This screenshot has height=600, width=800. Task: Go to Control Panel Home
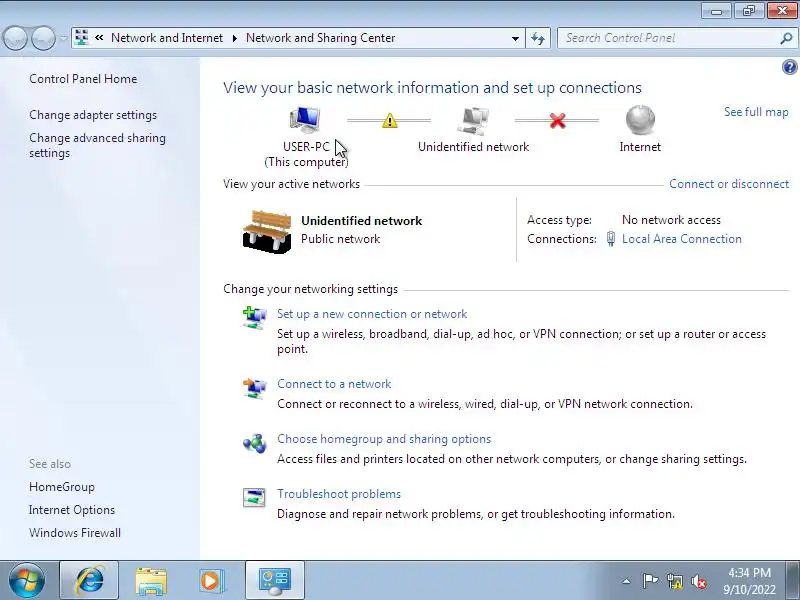tap(83, 79)
